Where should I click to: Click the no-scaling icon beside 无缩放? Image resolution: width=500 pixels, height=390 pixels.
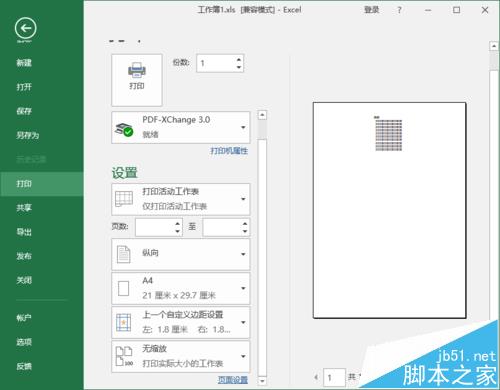click(x=124, y=356)
